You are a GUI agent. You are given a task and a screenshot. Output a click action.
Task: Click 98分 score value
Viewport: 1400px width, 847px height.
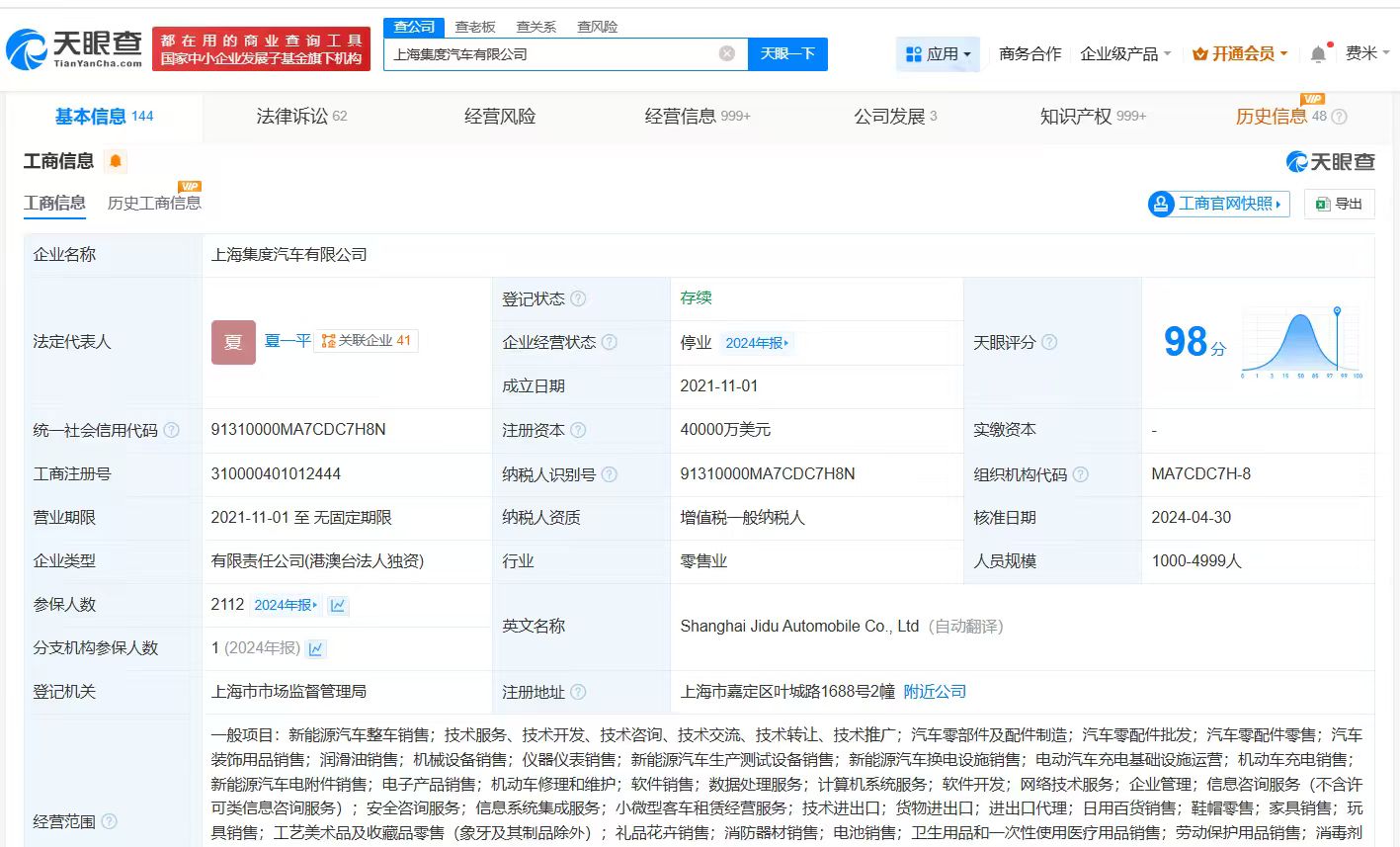coord(1194,342)
